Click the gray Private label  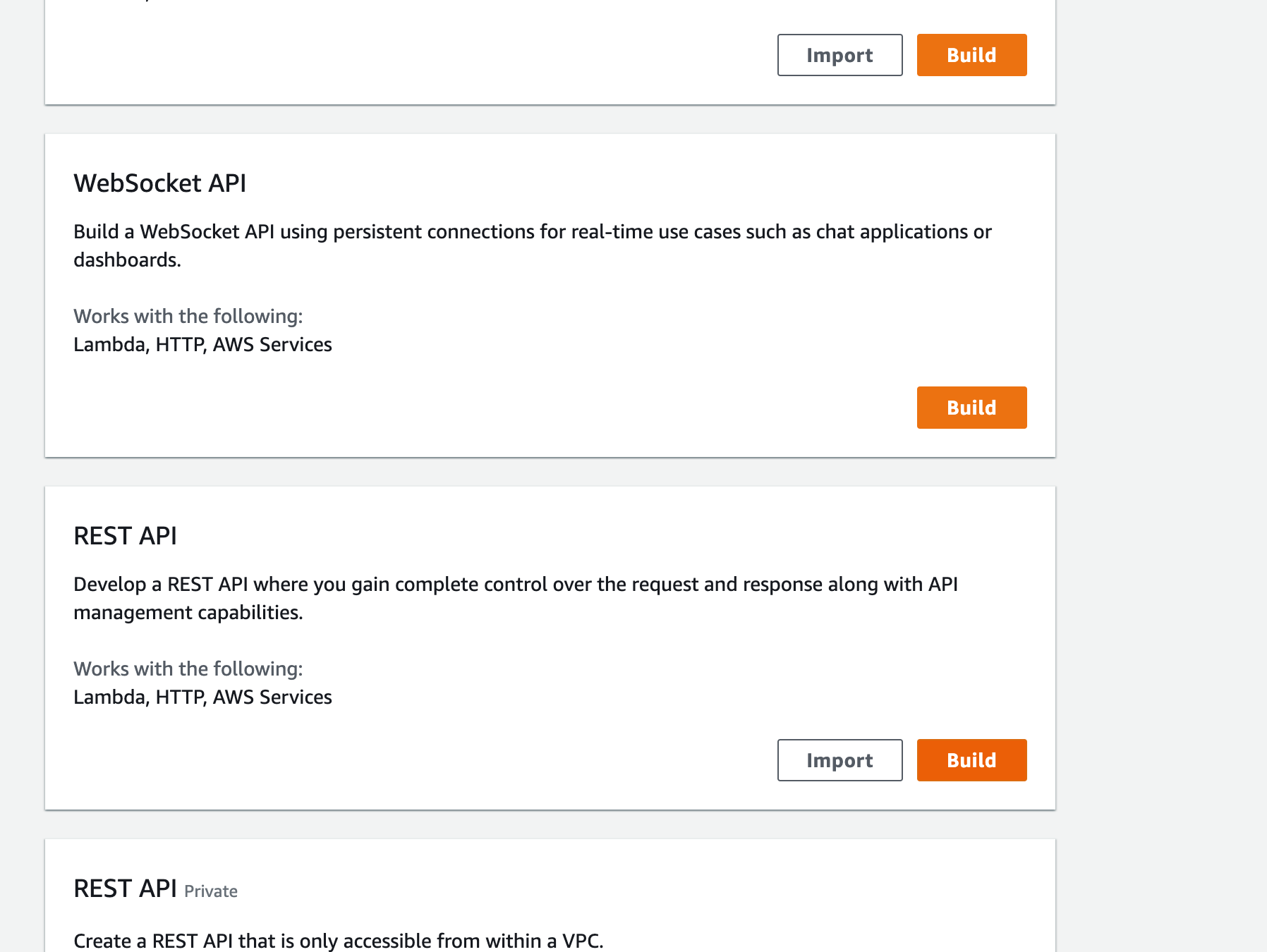[211, 891]
